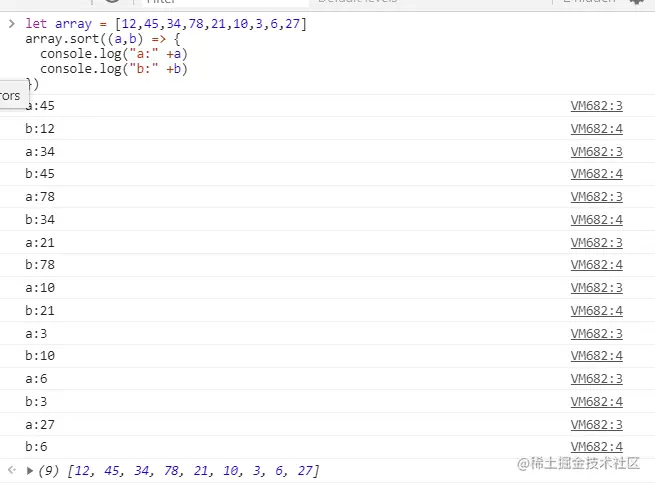Open VM682:4 source link beside b:12
The image size is (655, 486).
(x=597, y=129)
